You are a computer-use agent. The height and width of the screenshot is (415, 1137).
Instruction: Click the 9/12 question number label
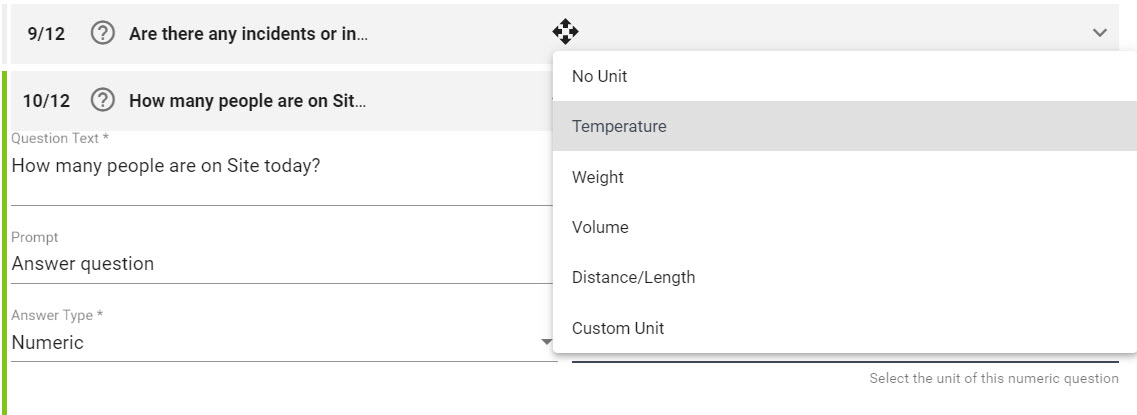pos(46,33)
